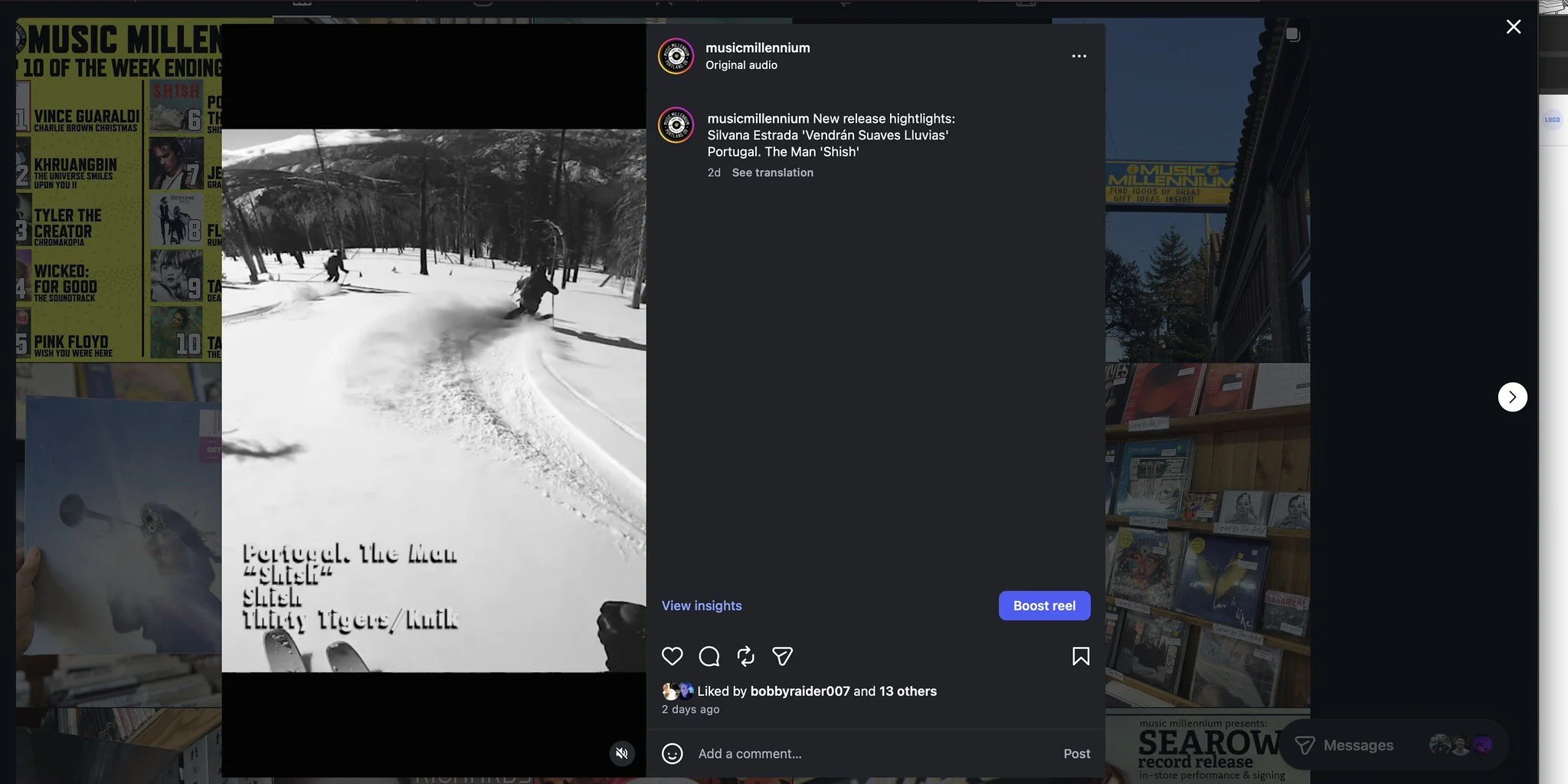Image resolution: width=1568 pixels, height=784 pixels.
Task: Click See translation under the caption
Action: tap(772, 172)
